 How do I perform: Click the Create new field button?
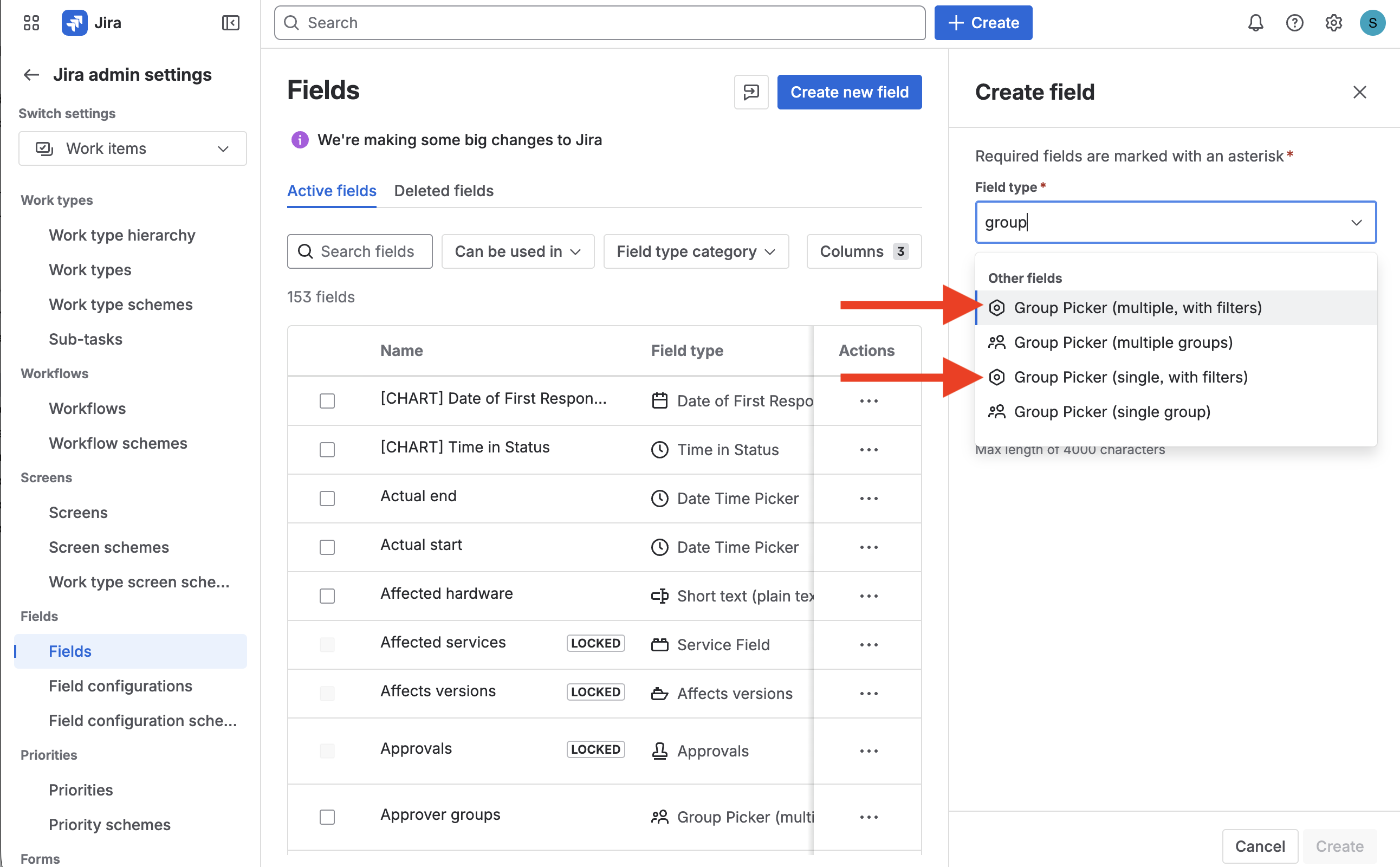coord(849,92)
